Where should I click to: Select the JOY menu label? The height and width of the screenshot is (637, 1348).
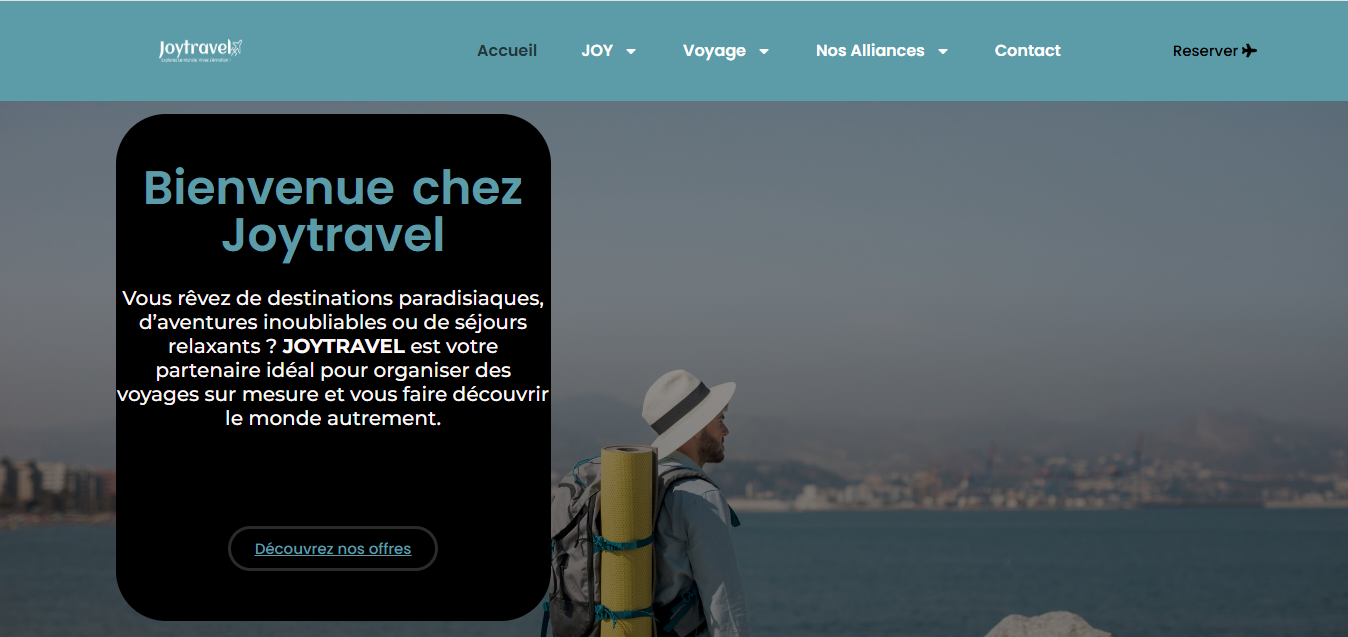click(597, 50)
